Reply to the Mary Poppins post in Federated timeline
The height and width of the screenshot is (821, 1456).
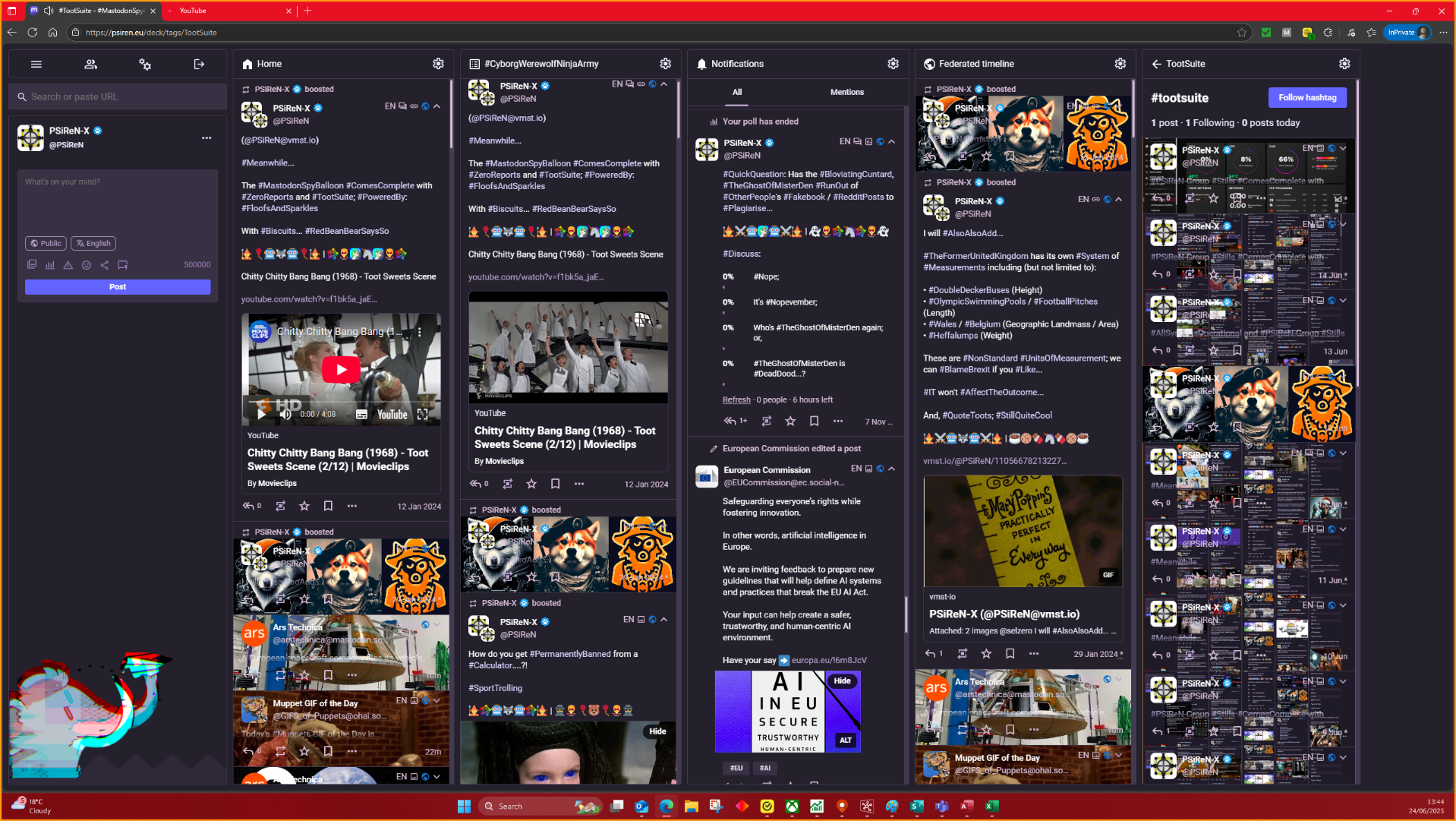(x=931, y=653)
